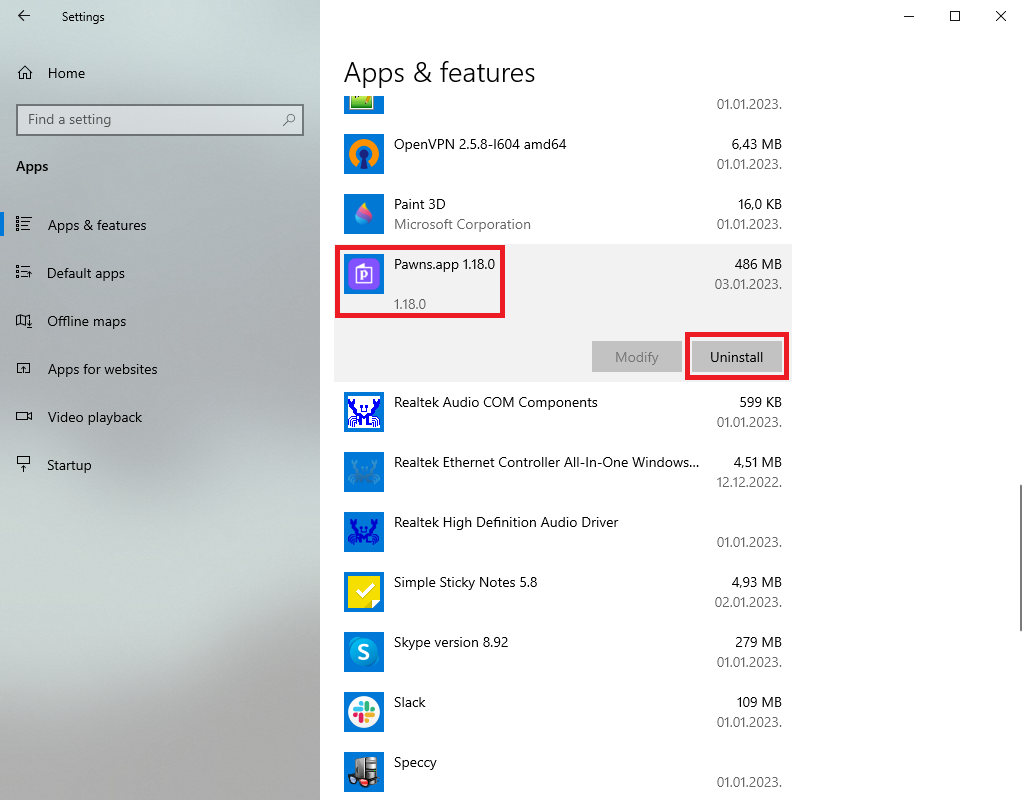Click the Slack entry name
This screenshot has height=801, width=1024.
point(409,702)
